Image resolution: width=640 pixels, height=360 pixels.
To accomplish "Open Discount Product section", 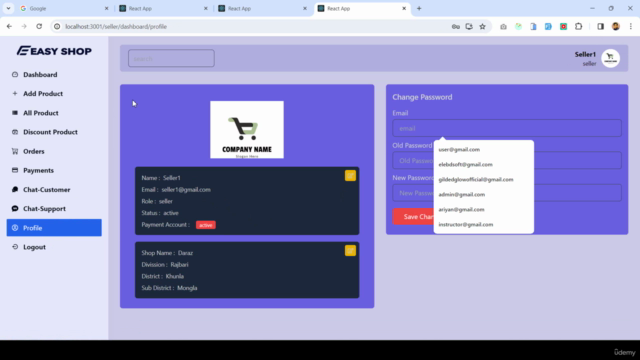I will pos(50,132).
